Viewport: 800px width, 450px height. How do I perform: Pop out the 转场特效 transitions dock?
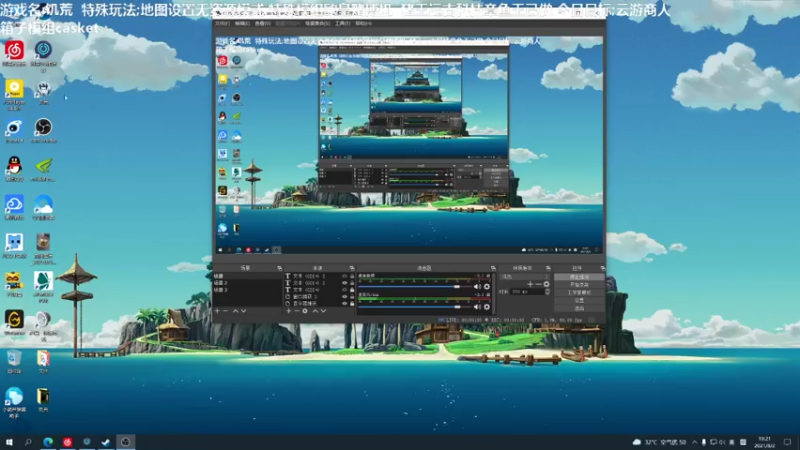pyautogui.click(x=548, y=268)
